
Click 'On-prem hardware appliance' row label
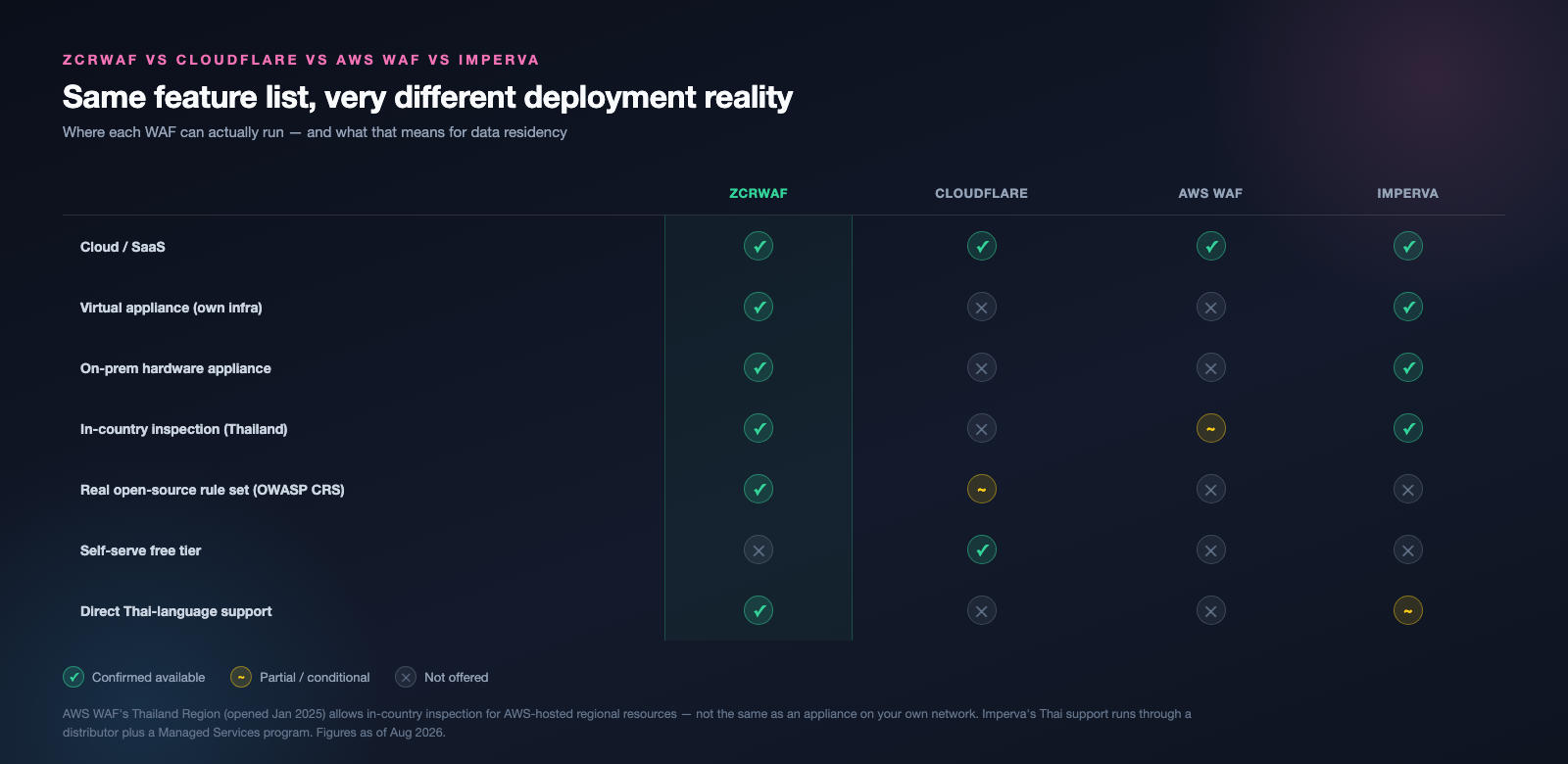tap(175, 368)
